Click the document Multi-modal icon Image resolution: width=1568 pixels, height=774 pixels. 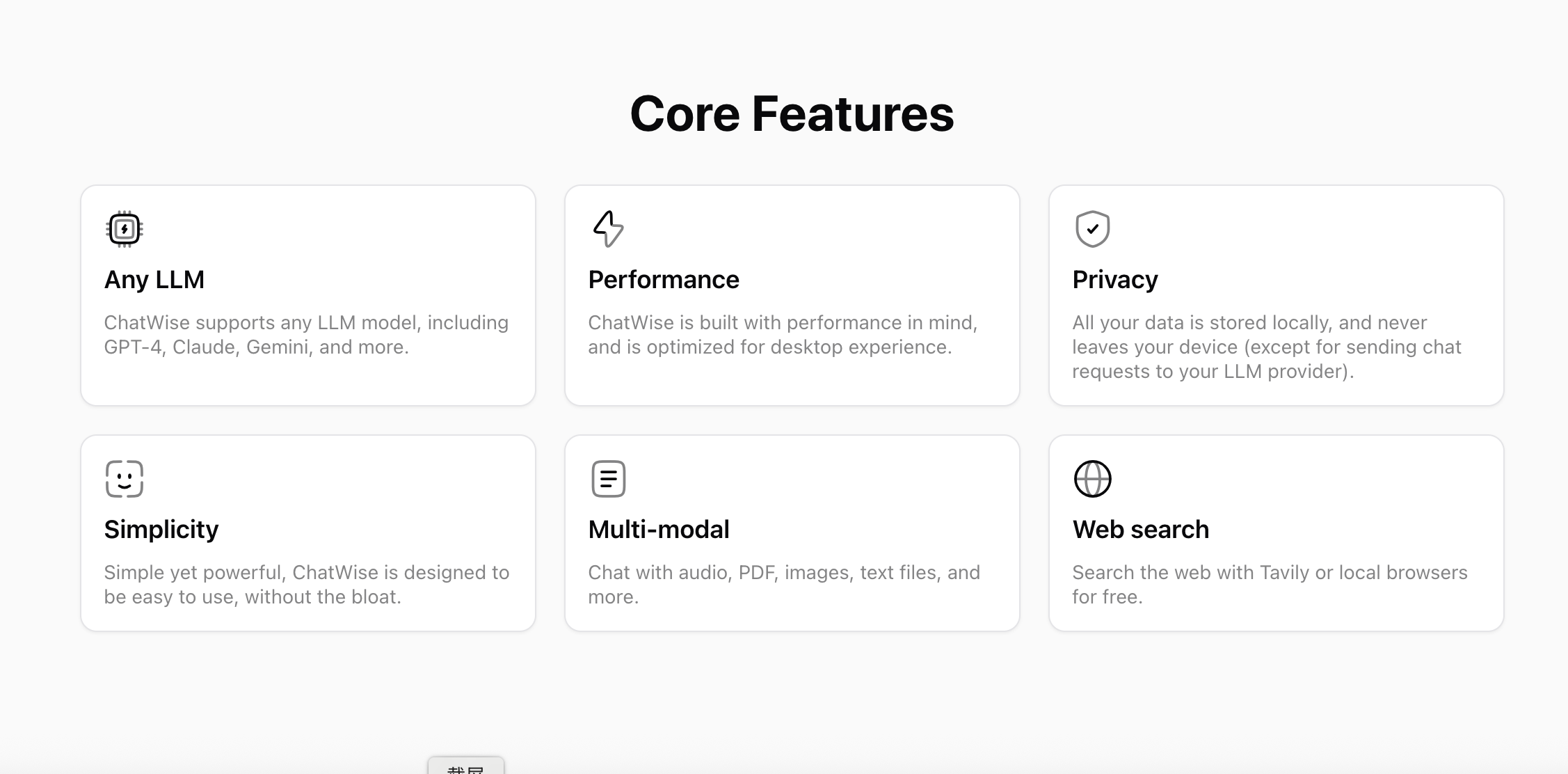pos(608,479)
